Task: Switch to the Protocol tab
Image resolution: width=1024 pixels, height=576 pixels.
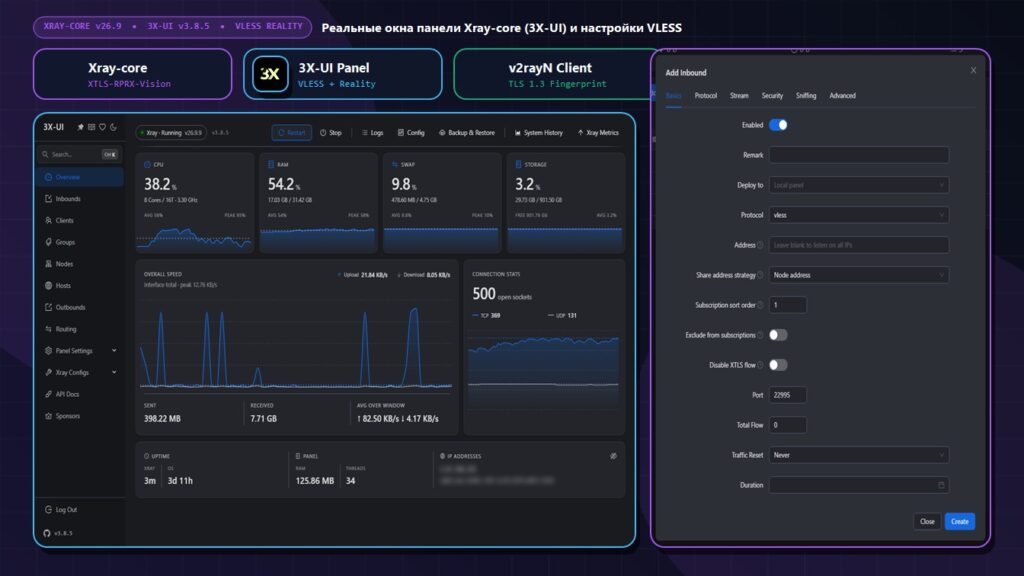Action: [705, 95]
